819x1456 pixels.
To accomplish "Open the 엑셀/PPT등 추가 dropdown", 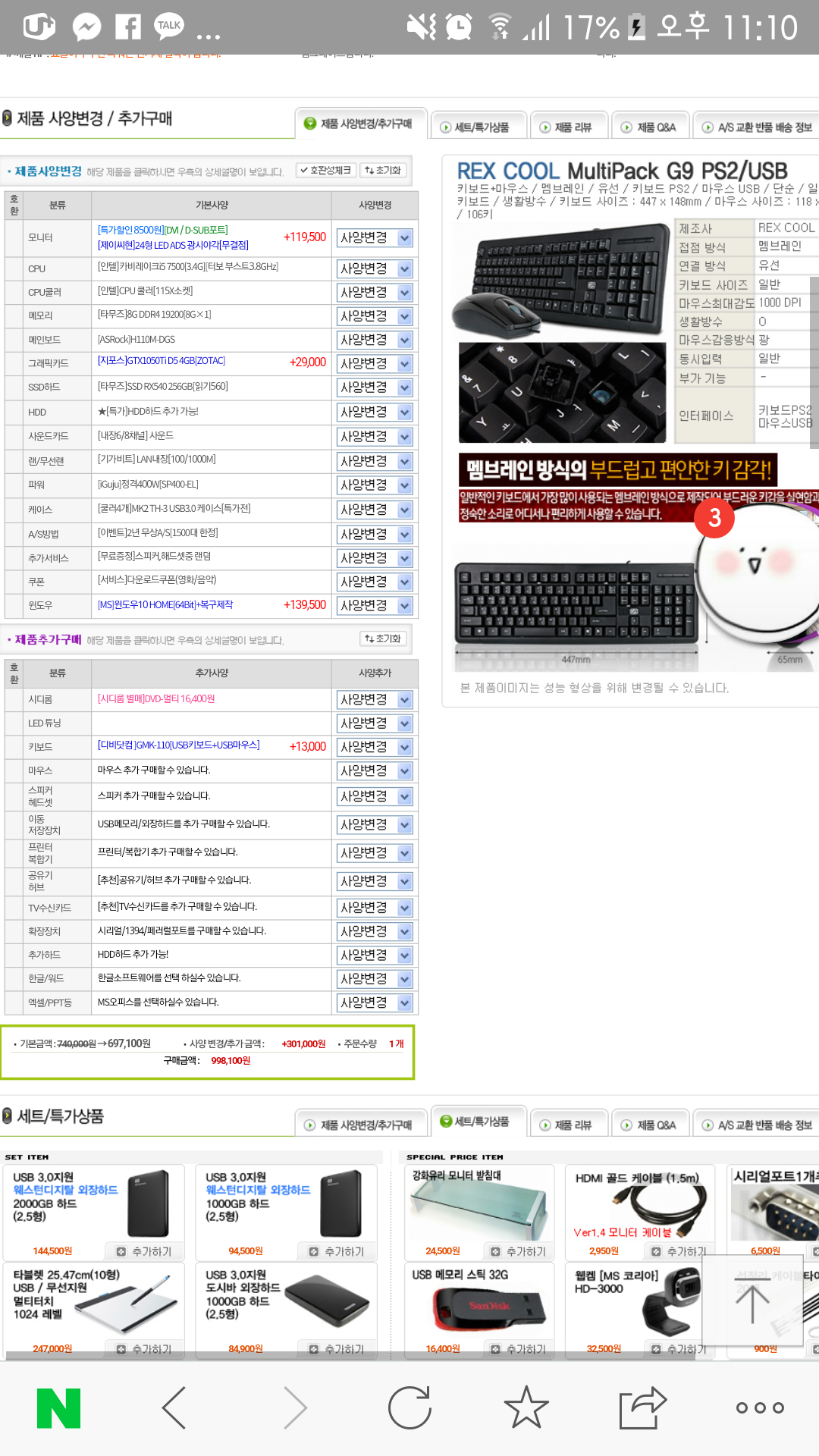I will [375, 1003].
